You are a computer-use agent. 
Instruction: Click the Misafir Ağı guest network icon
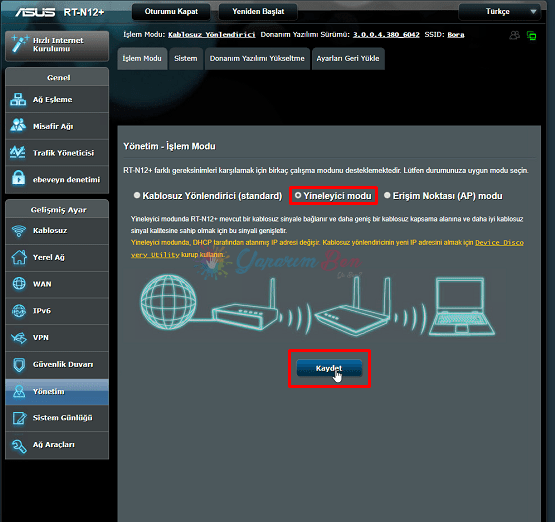click(x=18, y=126)
